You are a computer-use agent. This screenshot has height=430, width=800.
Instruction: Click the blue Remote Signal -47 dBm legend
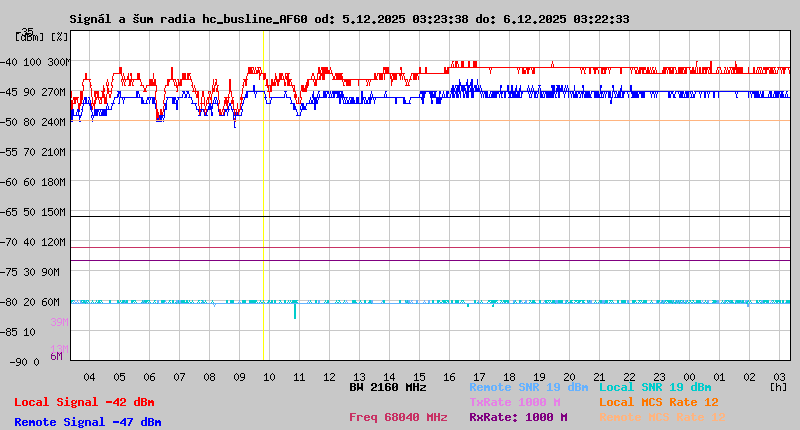(88, 422)
